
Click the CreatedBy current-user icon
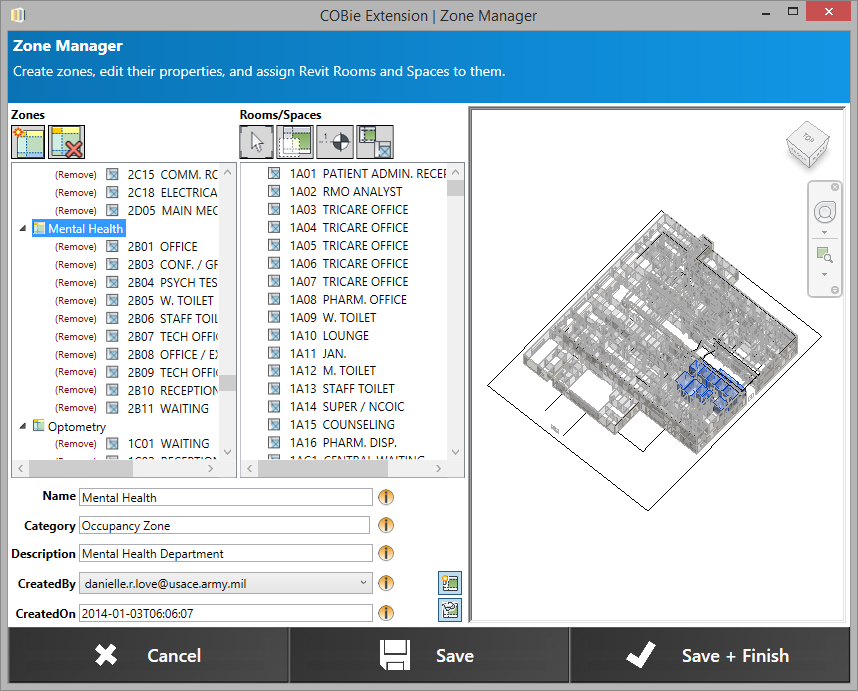coord(449,582)
